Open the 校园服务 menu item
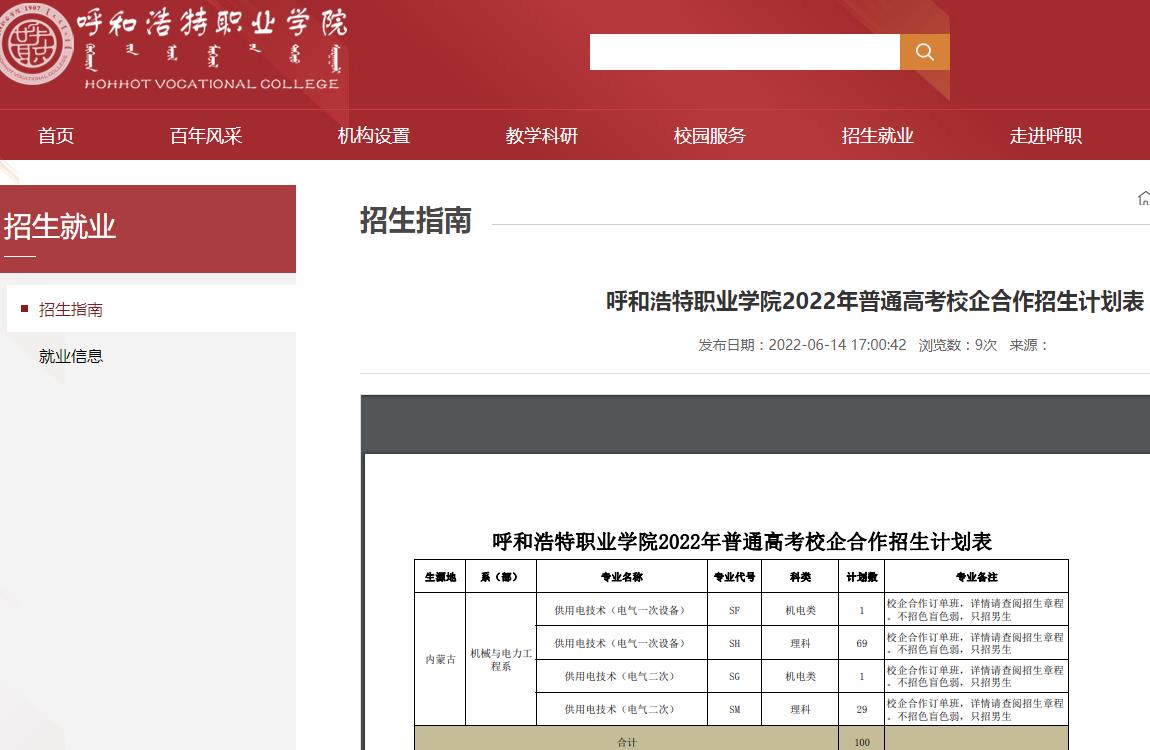1150x750 pixels. [x=709, y=136]
